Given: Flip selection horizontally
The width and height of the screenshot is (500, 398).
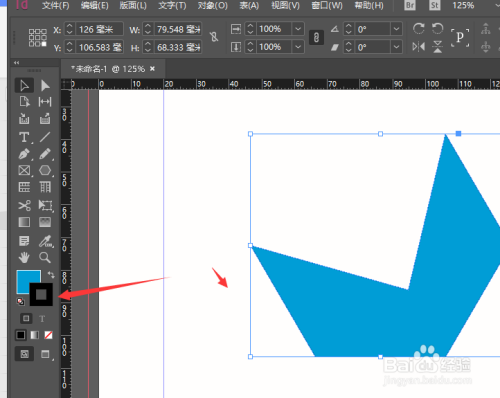Looking at the screenshot, I should pyautogui.click(x=419, y=47).
